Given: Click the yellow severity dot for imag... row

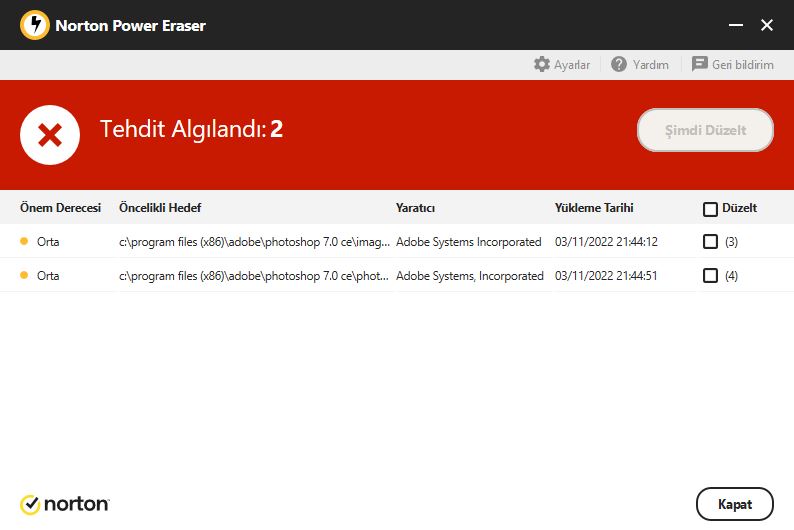Looking at the screenshot, I should click(24, 241).
